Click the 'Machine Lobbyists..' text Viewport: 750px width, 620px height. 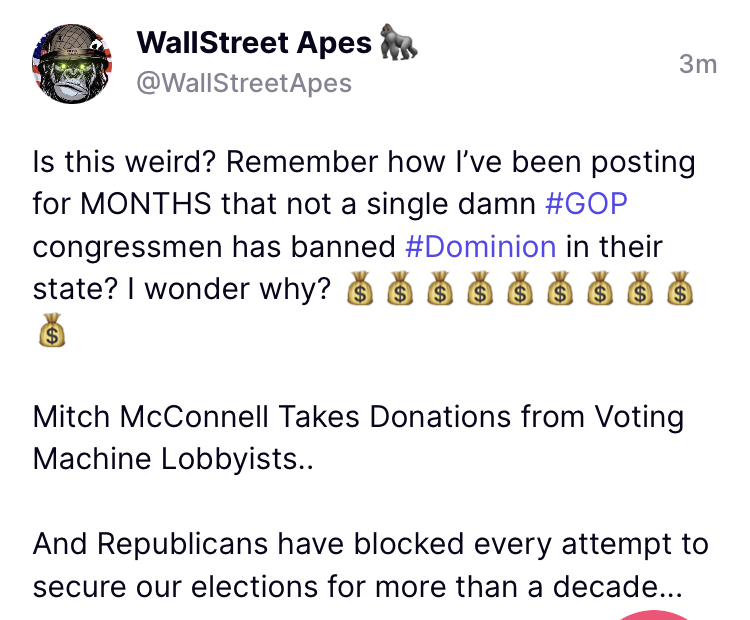(x=172, y=459)
